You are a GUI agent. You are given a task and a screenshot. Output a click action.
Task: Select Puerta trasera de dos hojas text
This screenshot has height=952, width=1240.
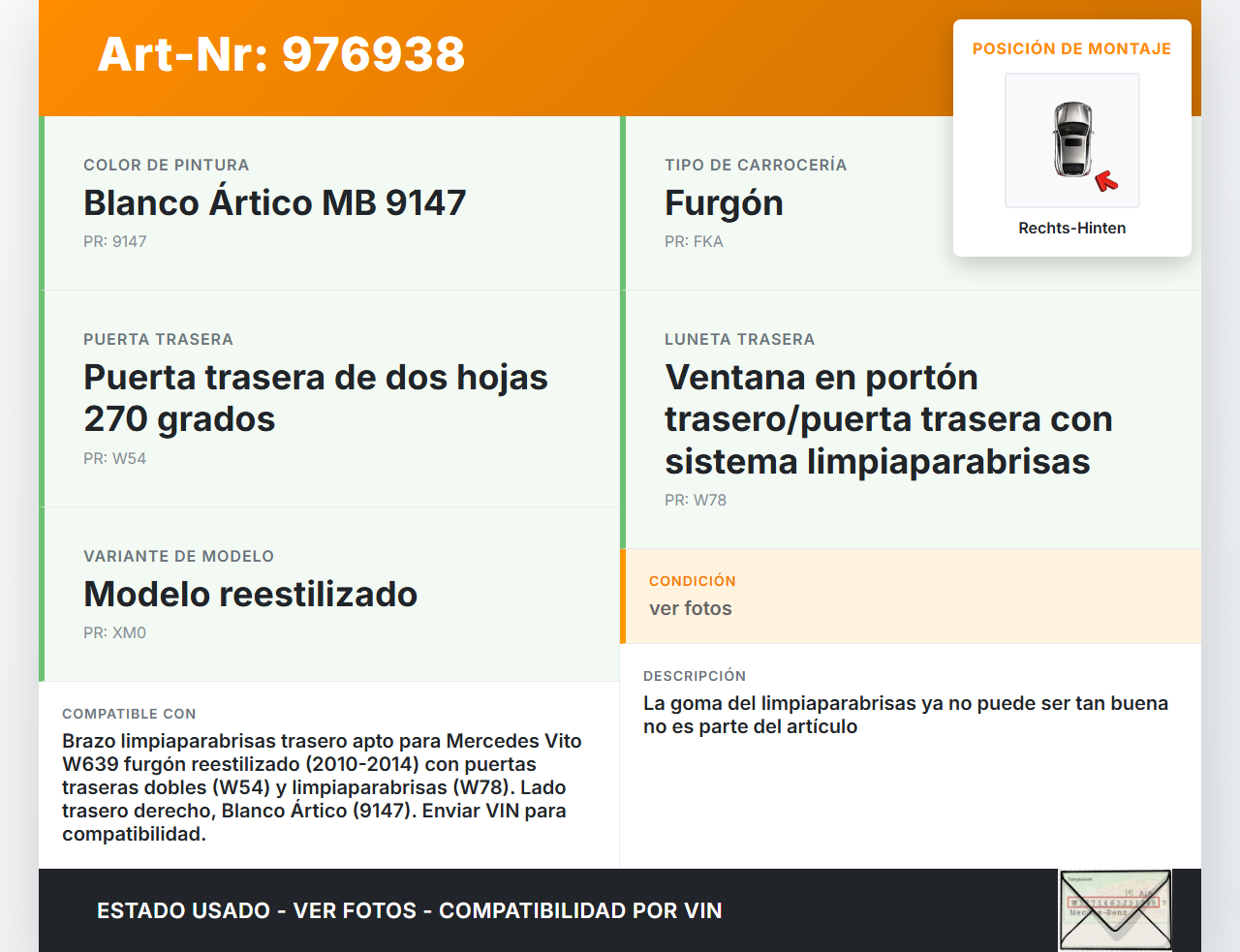pyautogui.click(x=316, y=398)
